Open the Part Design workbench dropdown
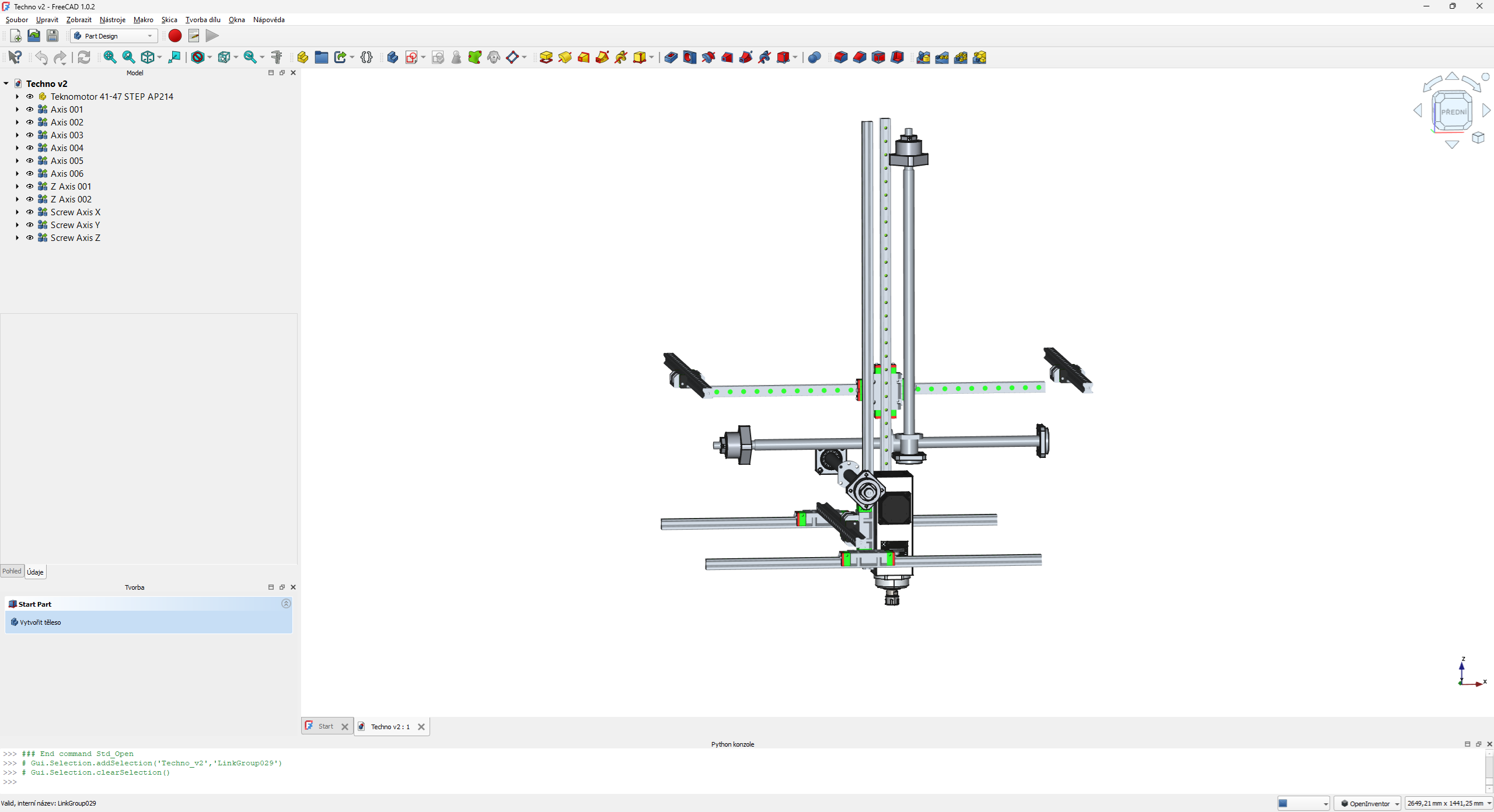This screenshot has width=1494, height=812. click(x=114, y=36)
